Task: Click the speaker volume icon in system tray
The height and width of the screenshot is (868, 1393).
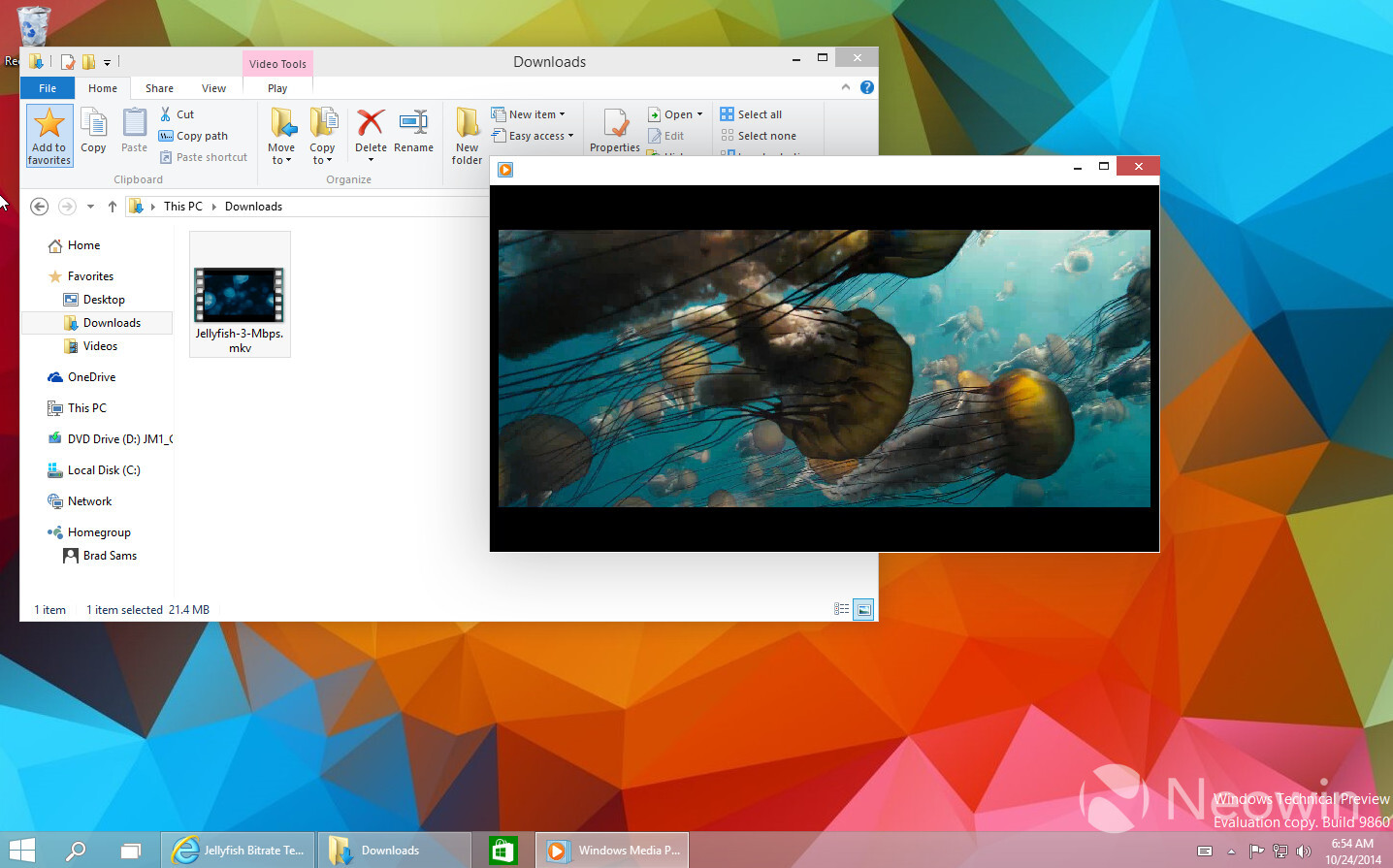Action: (x=1305, y=850)
